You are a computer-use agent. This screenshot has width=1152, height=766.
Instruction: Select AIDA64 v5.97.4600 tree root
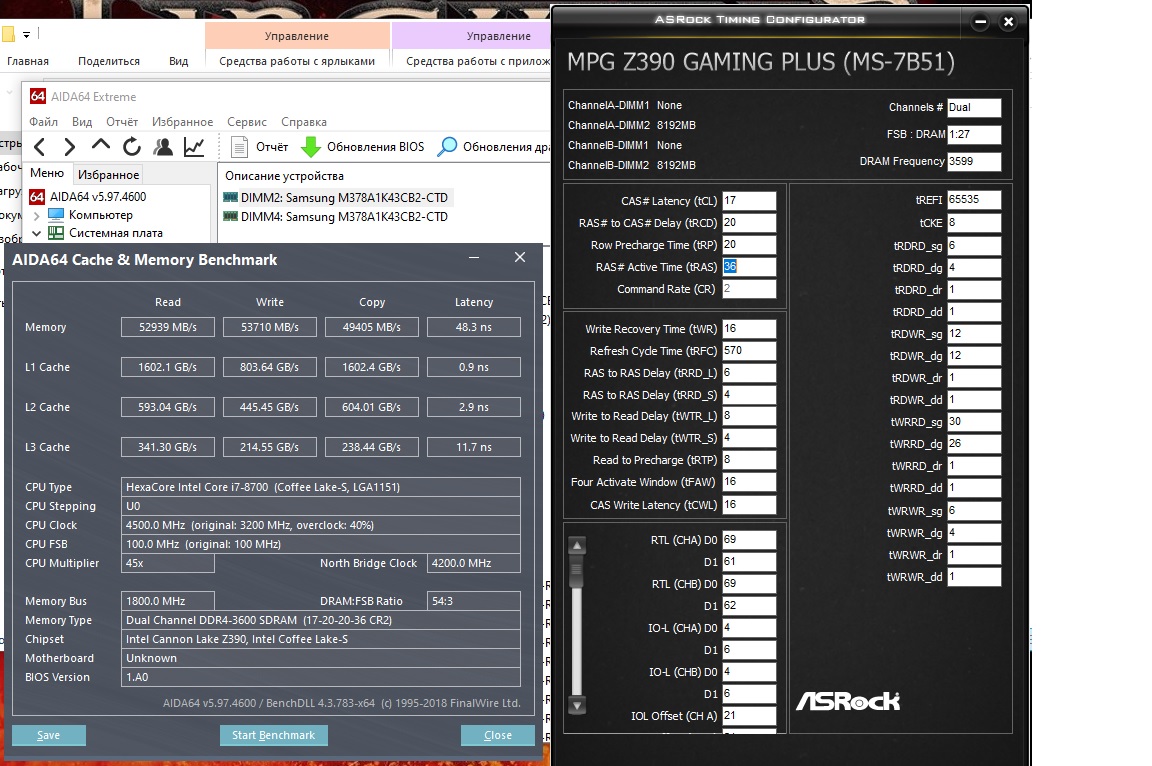click(x=88, y=197)
